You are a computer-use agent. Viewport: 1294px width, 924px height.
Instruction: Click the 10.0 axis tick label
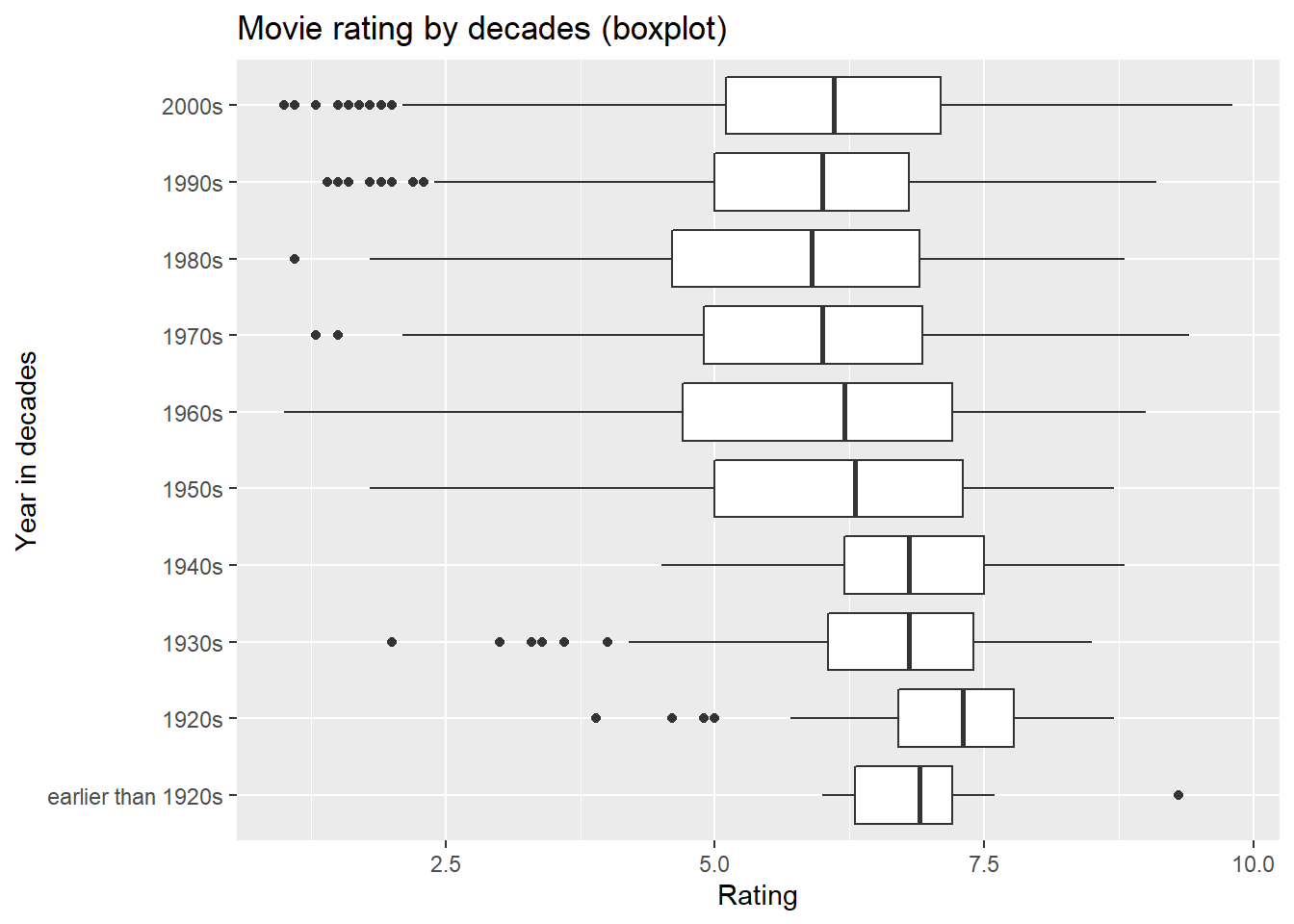(x=1253, y=863)
